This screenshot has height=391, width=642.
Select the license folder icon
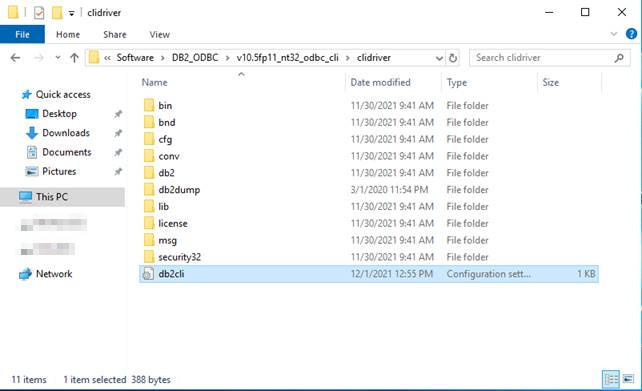pyautogui.click(x=149, y=223)
